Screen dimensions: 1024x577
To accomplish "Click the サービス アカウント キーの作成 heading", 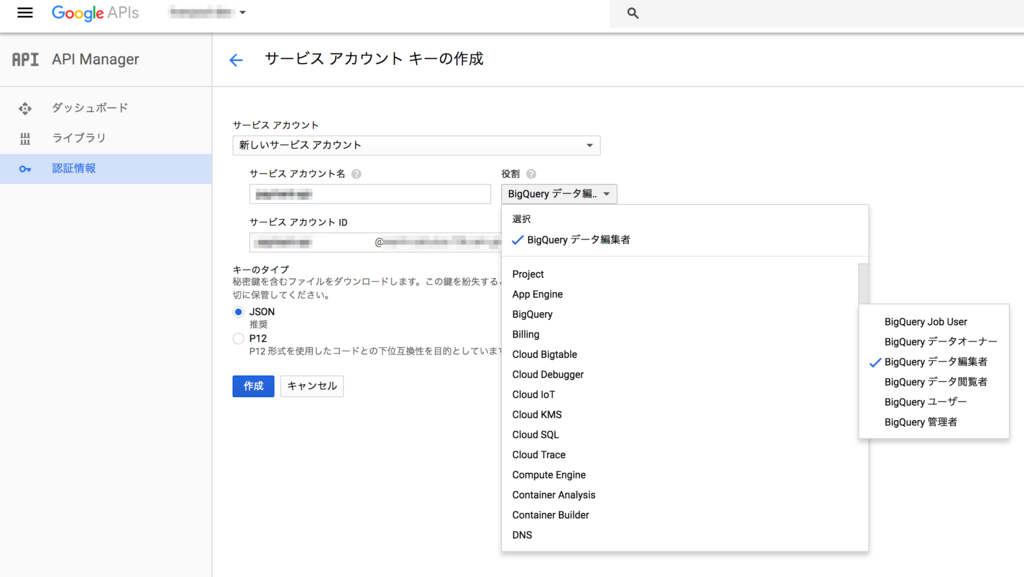I will point(374,59).
